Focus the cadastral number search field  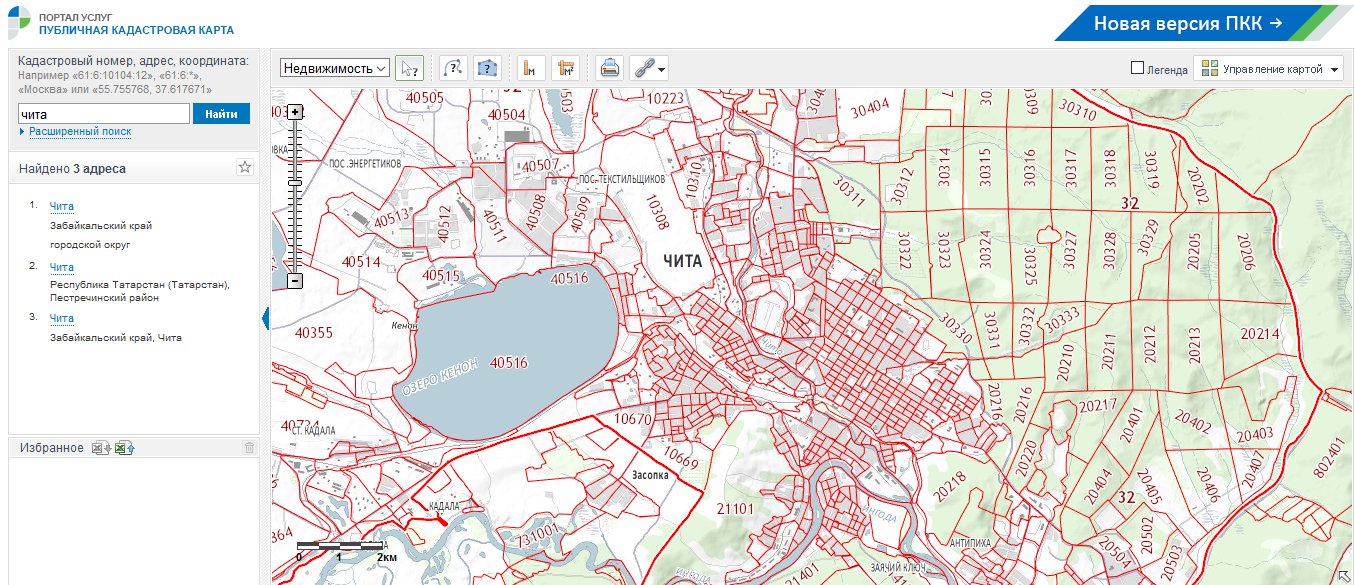(x=104, y=114)
